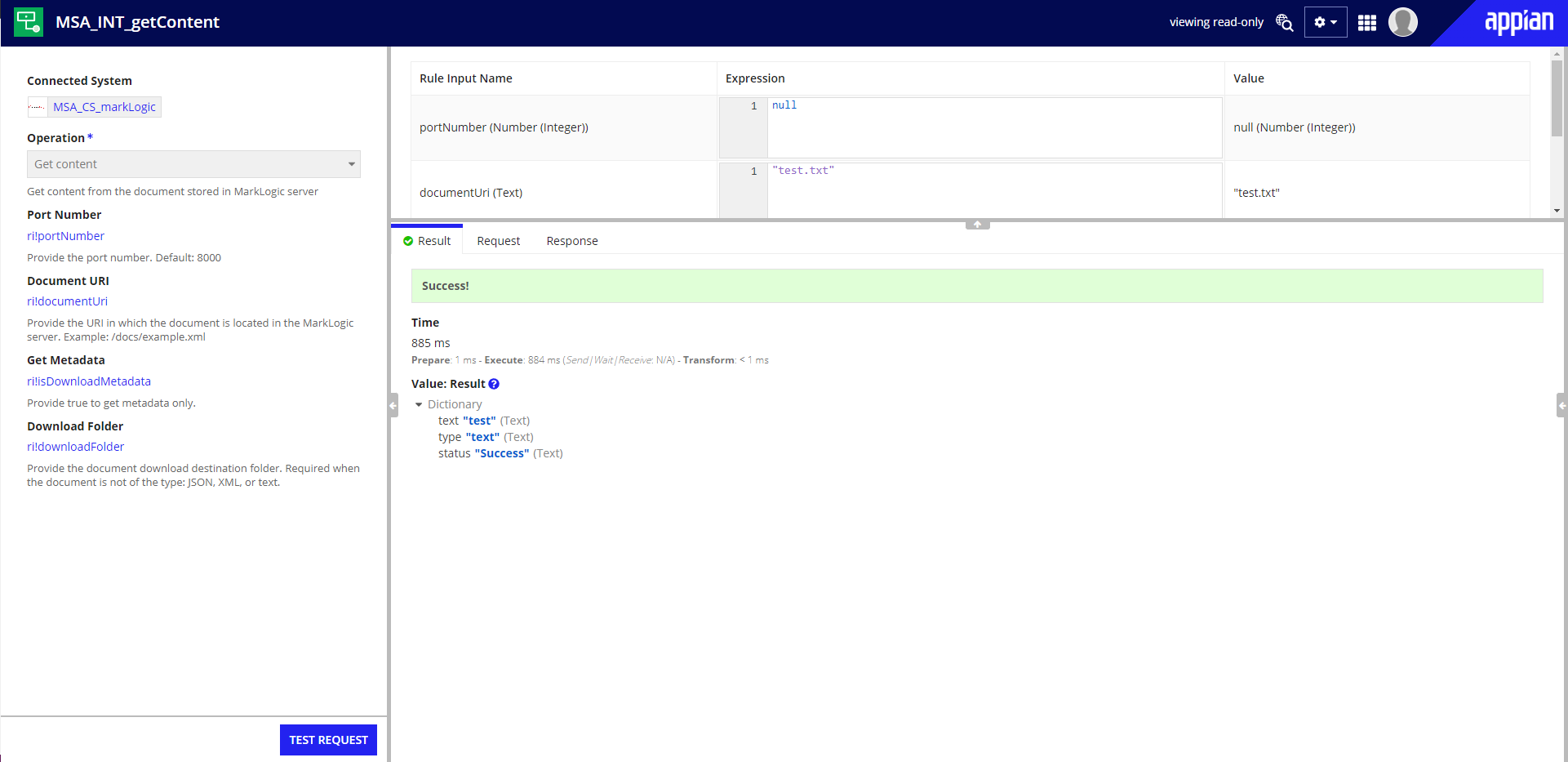Click the rule inputs scrollbar up arrow
The height and width of the screenshot is (762, 1568).
click(x=1557, y=53)
